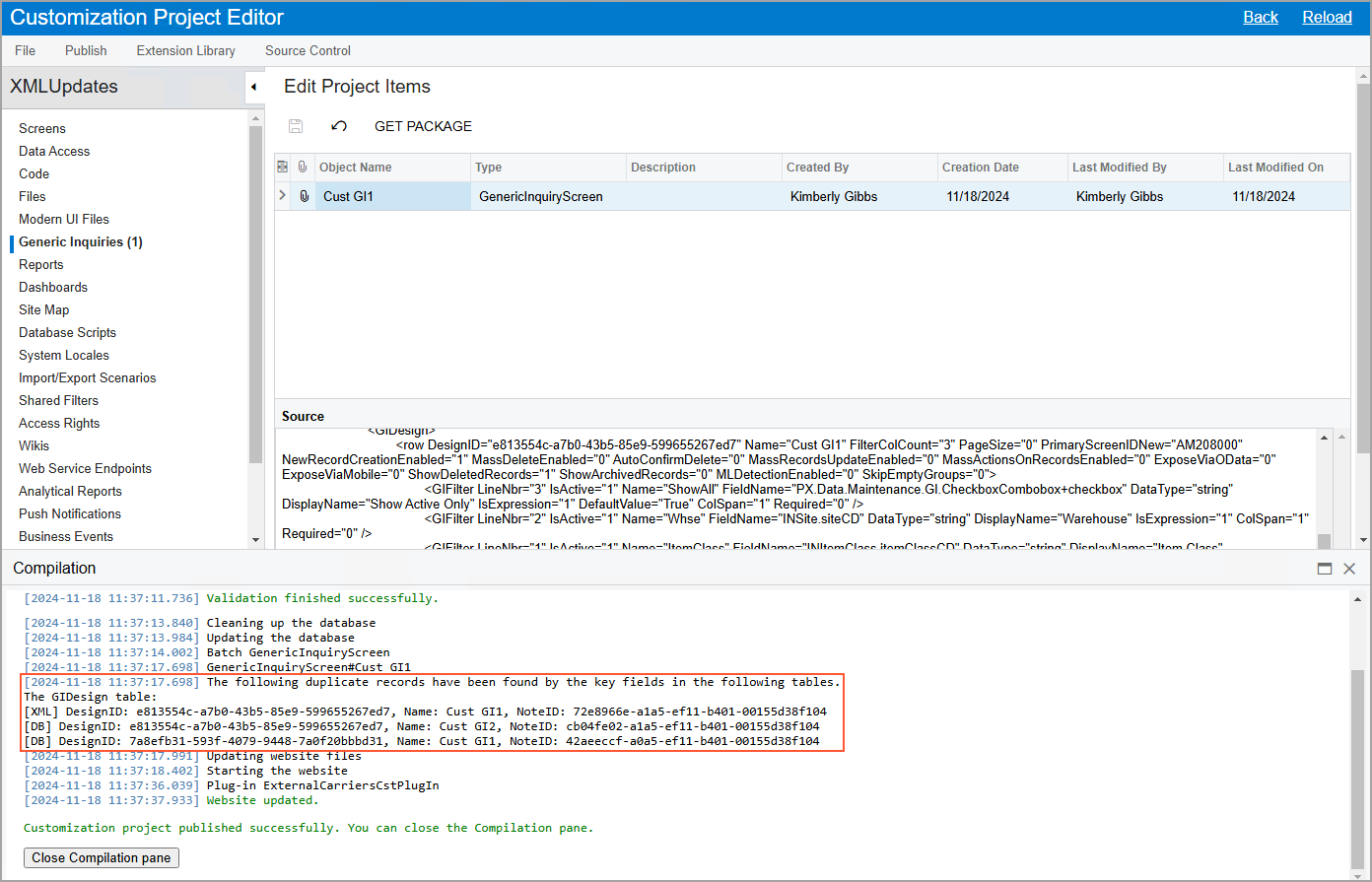Viewport: 1372px width, 882px height.
Task: Collapse the XMLUpdates navigation panel
Action: click(x=253, y=87)
